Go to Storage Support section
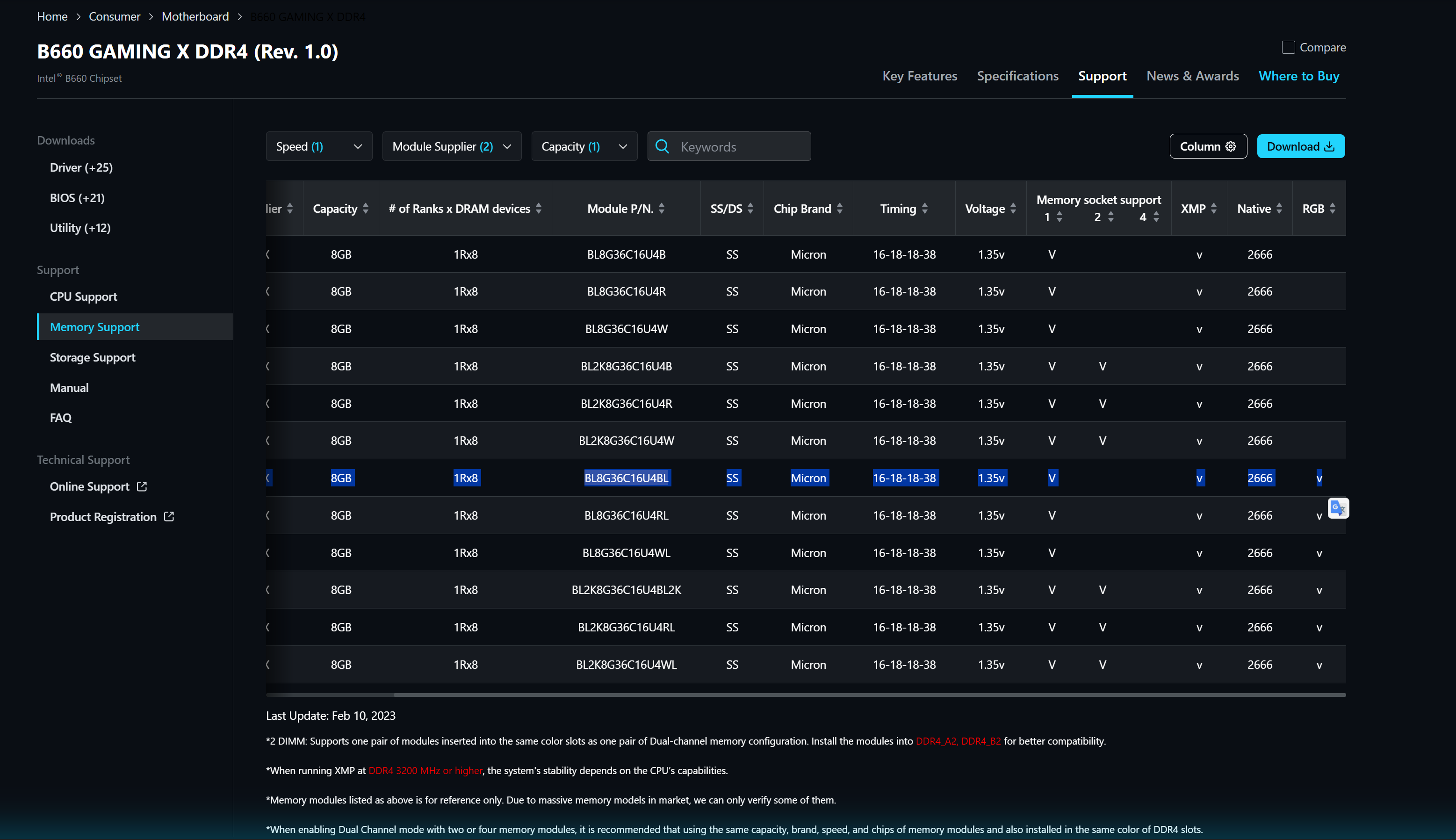Viewport: 1456px width, 840px height. (x=93, y=357)
